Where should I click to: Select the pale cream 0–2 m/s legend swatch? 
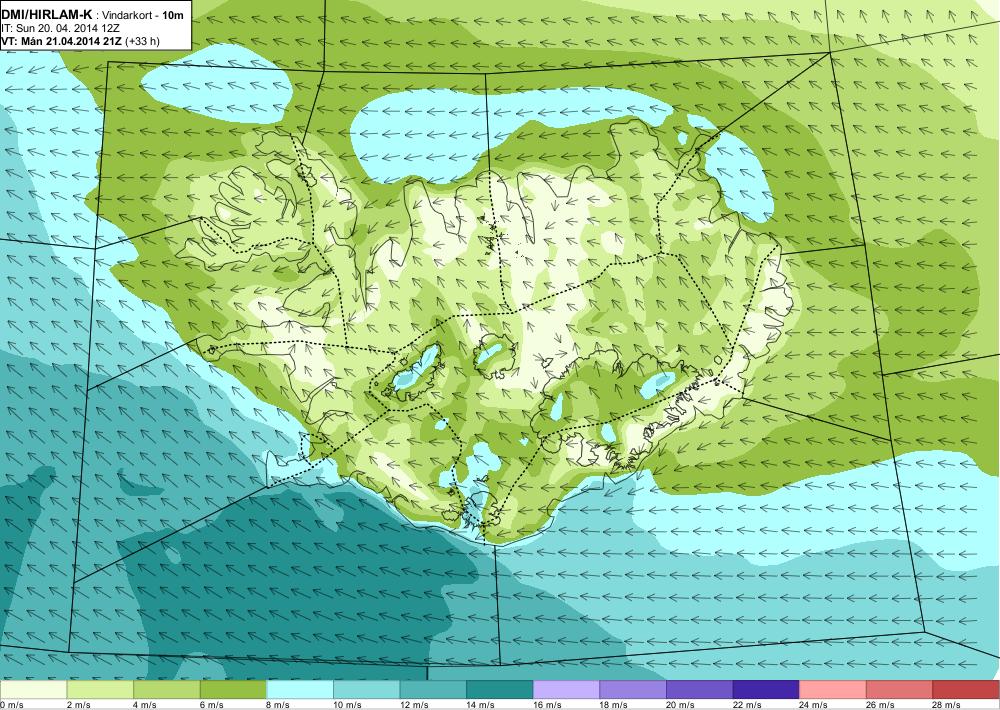(x=33, y=690)
